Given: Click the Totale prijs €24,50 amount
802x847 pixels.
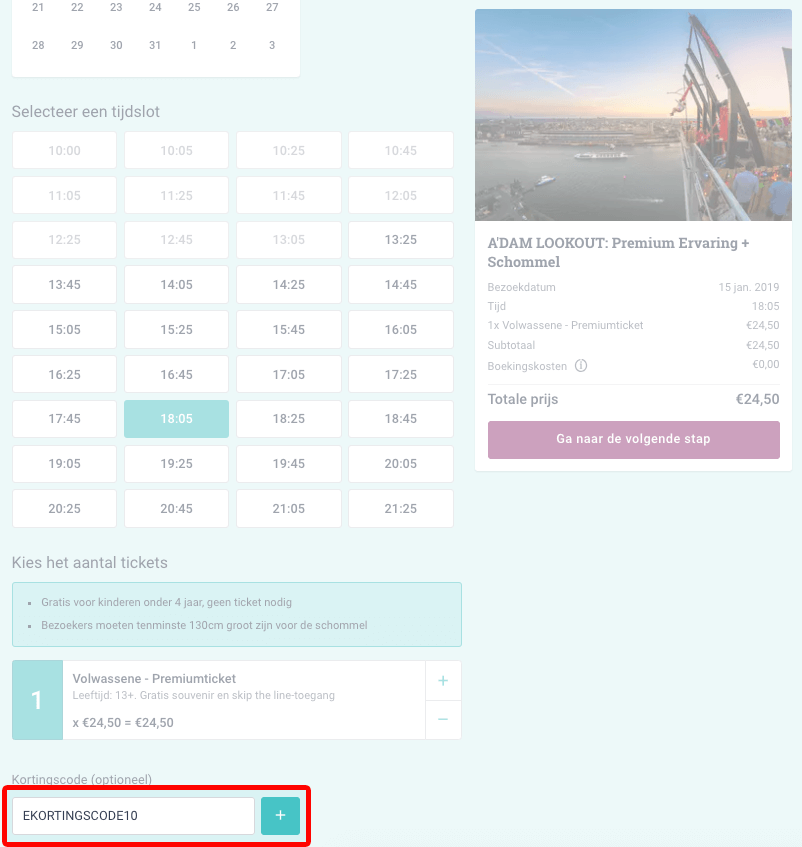Looking at the screenshot, I should (x=757, y=399).
